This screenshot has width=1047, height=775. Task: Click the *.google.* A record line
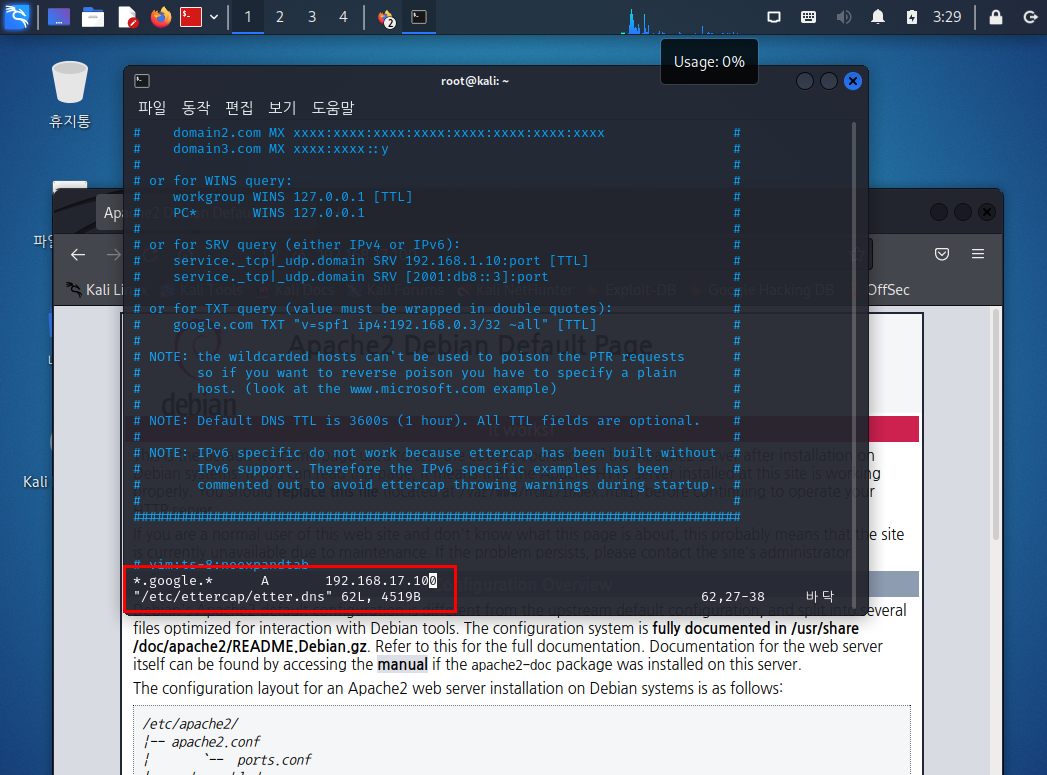(285, 581)
